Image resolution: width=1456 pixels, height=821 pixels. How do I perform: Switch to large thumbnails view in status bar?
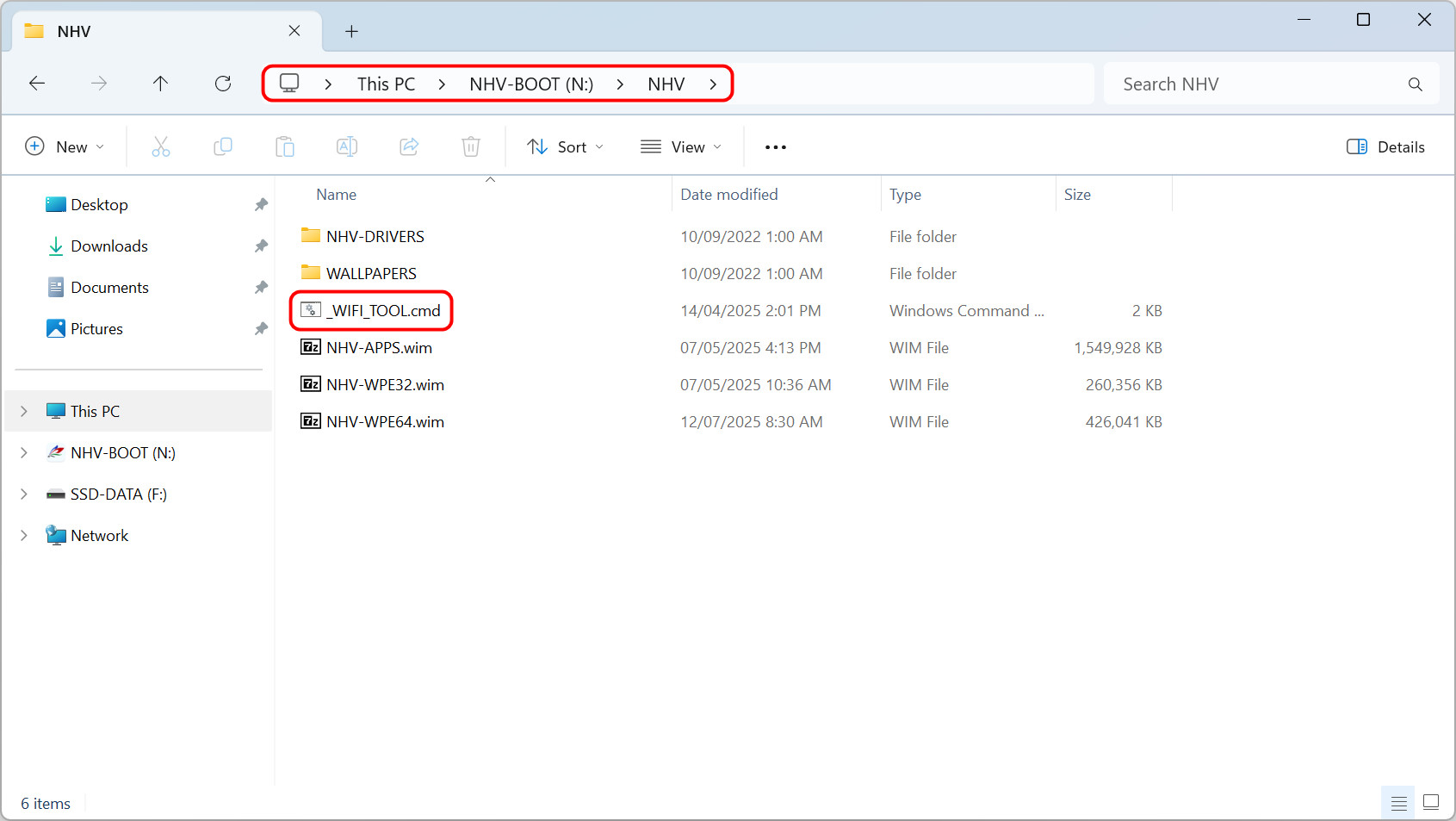(1431, 803)
